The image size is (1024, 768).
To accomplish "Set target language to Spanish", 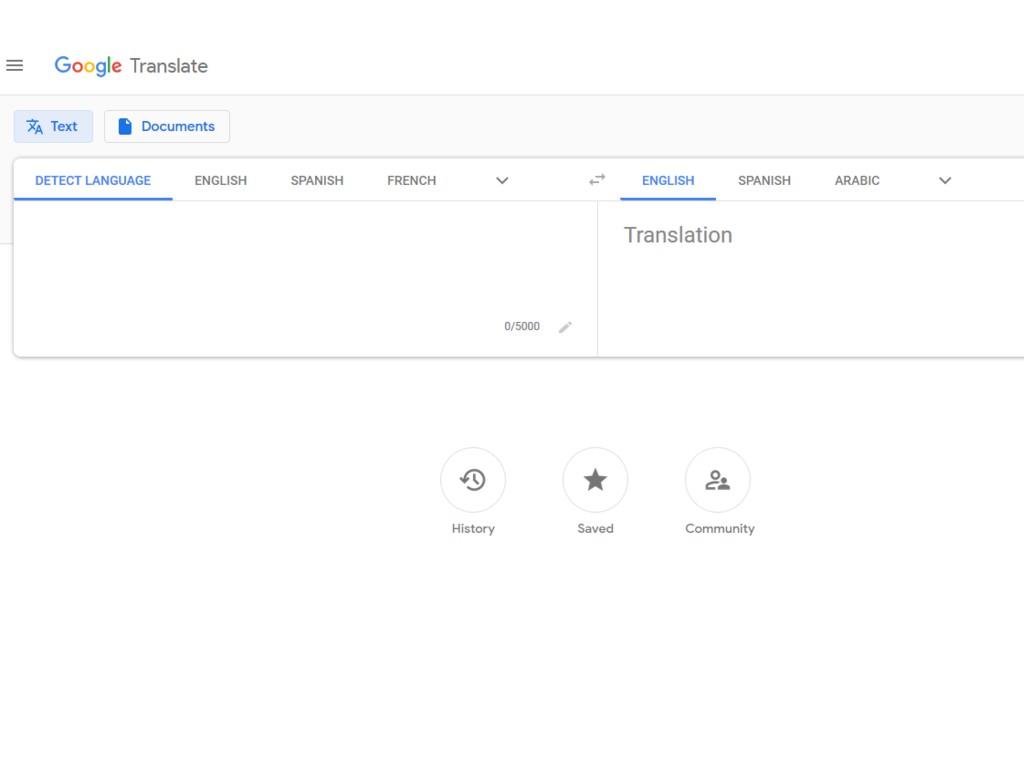I will click(x=764, y=181).
